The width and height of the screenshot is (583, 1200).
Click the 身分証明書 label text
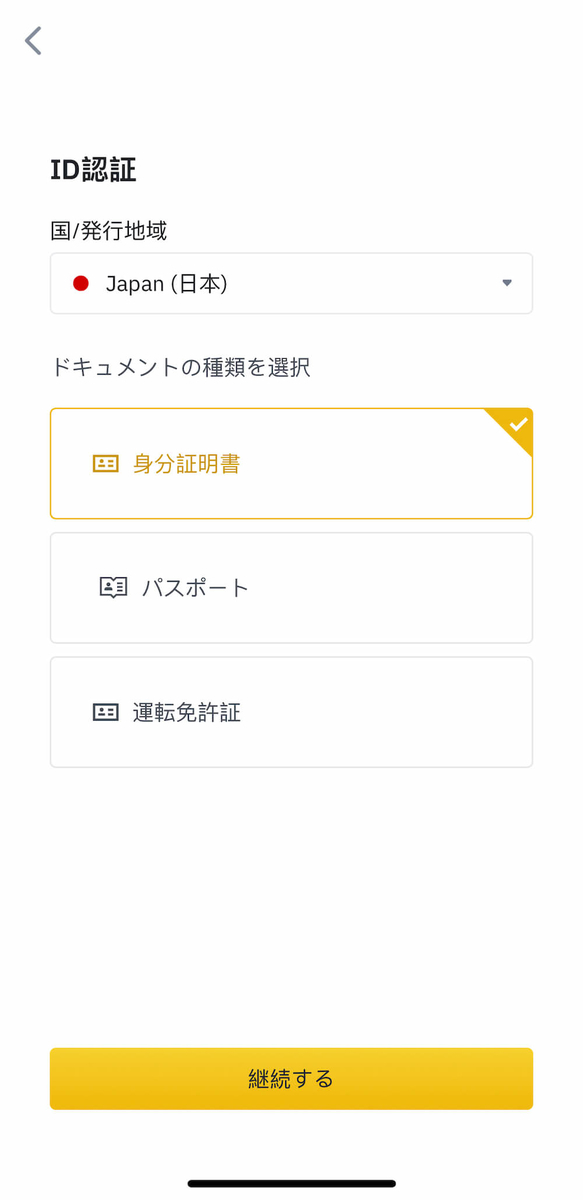[x=187, y=464]
